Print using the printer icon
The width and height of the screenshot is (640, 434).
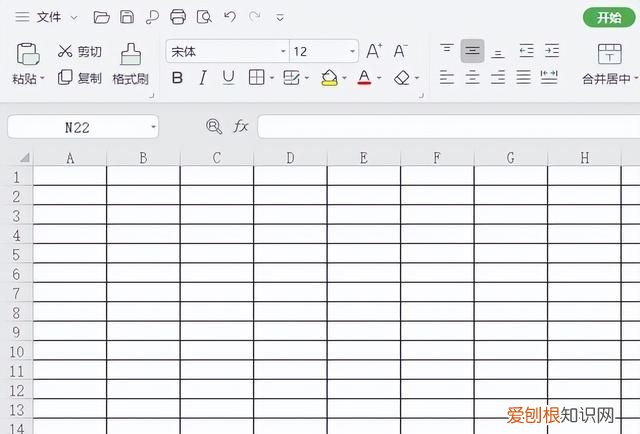click(178, 17)
